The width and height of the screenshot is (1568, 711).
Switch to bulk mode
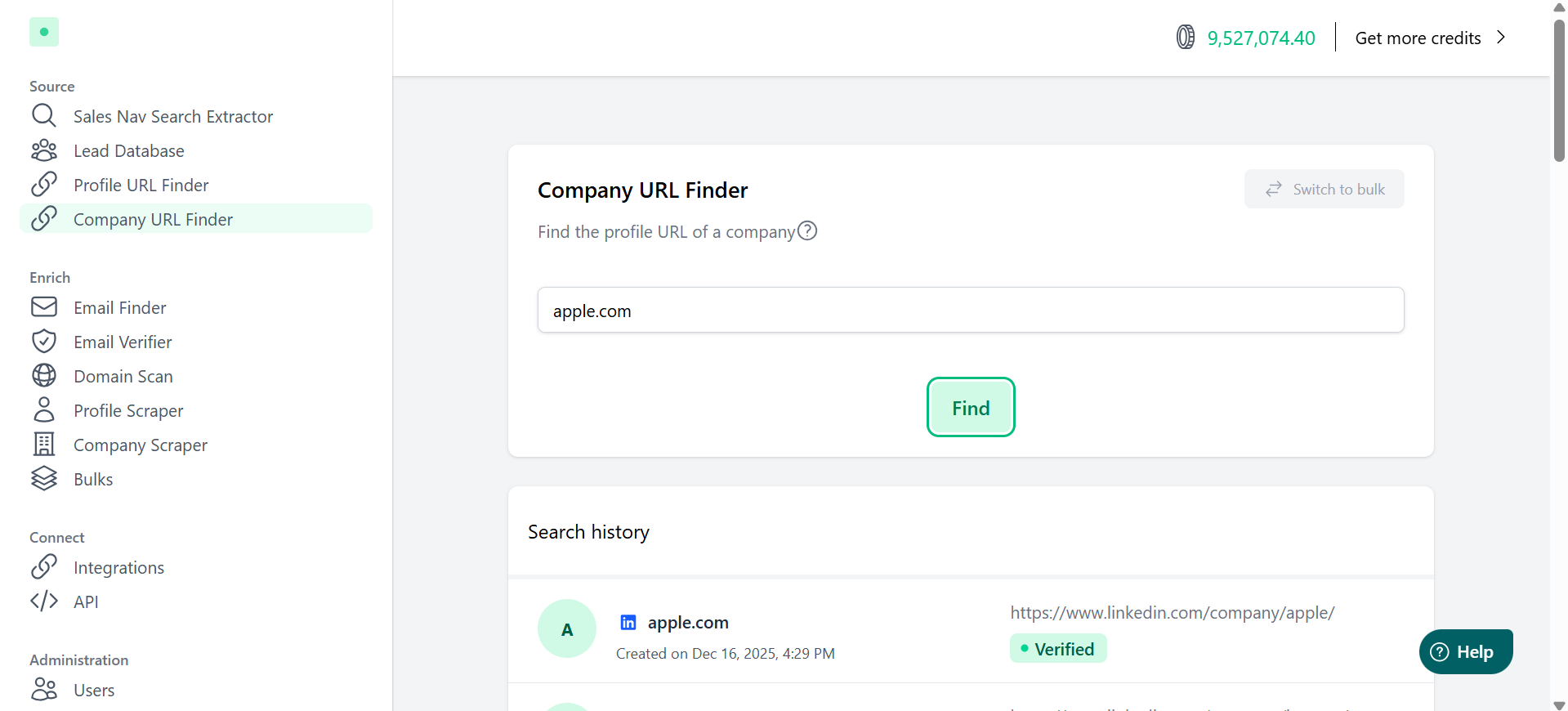(x=1324, y=190)
